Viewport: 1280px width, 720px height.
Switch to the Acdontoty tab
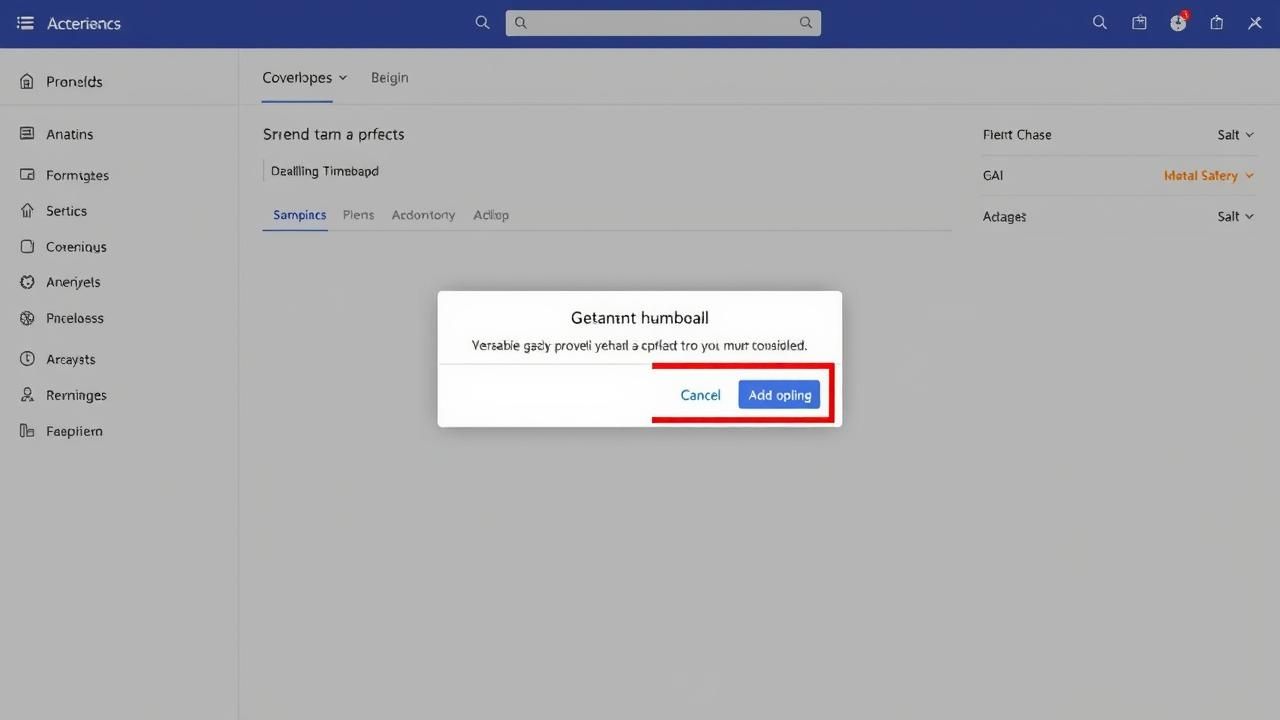tap(423, 215)
